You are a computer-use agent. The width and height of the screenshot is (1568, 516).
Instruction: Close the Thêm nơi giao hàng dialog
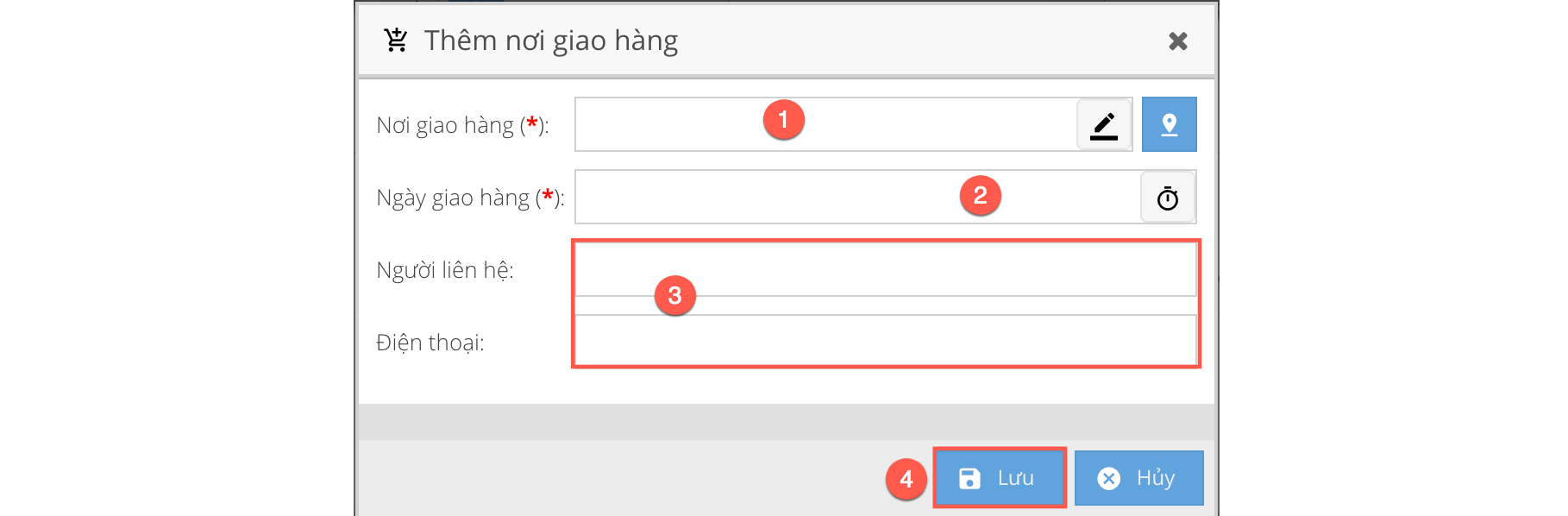click(1177, 41)
